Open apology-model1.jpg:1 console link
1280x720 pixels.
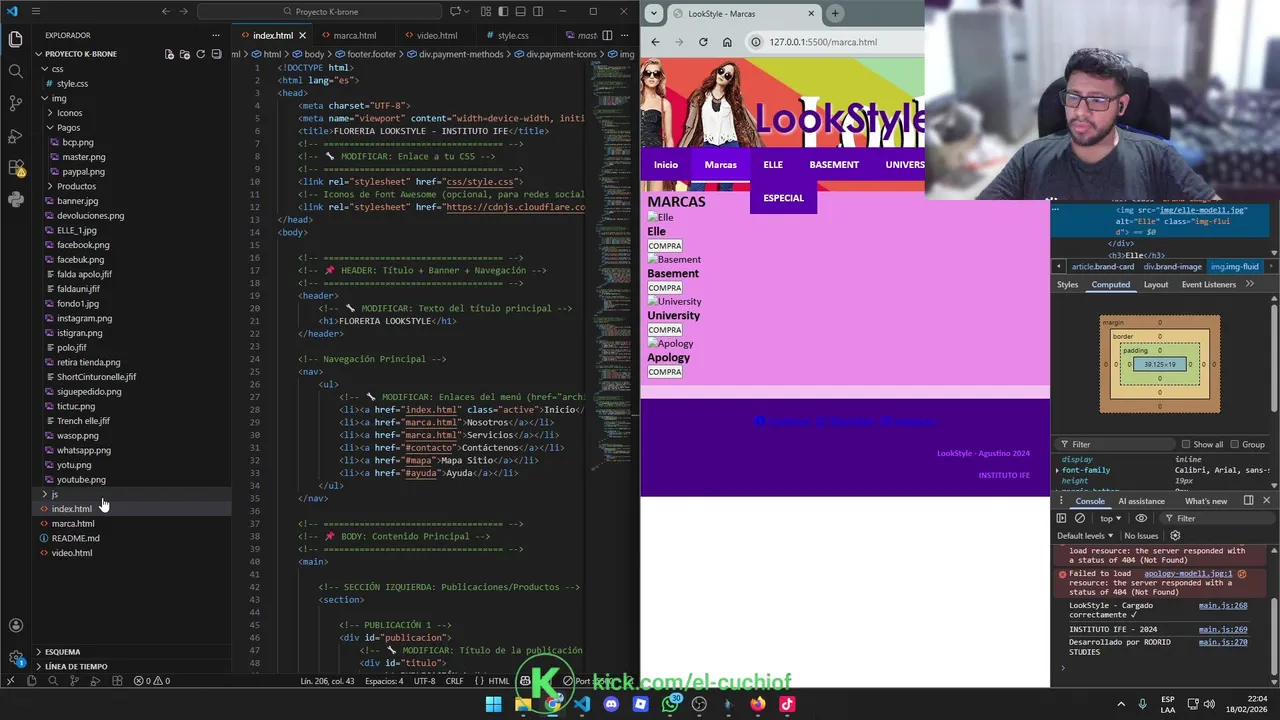pyautogui.click(x=1189, y=574)
